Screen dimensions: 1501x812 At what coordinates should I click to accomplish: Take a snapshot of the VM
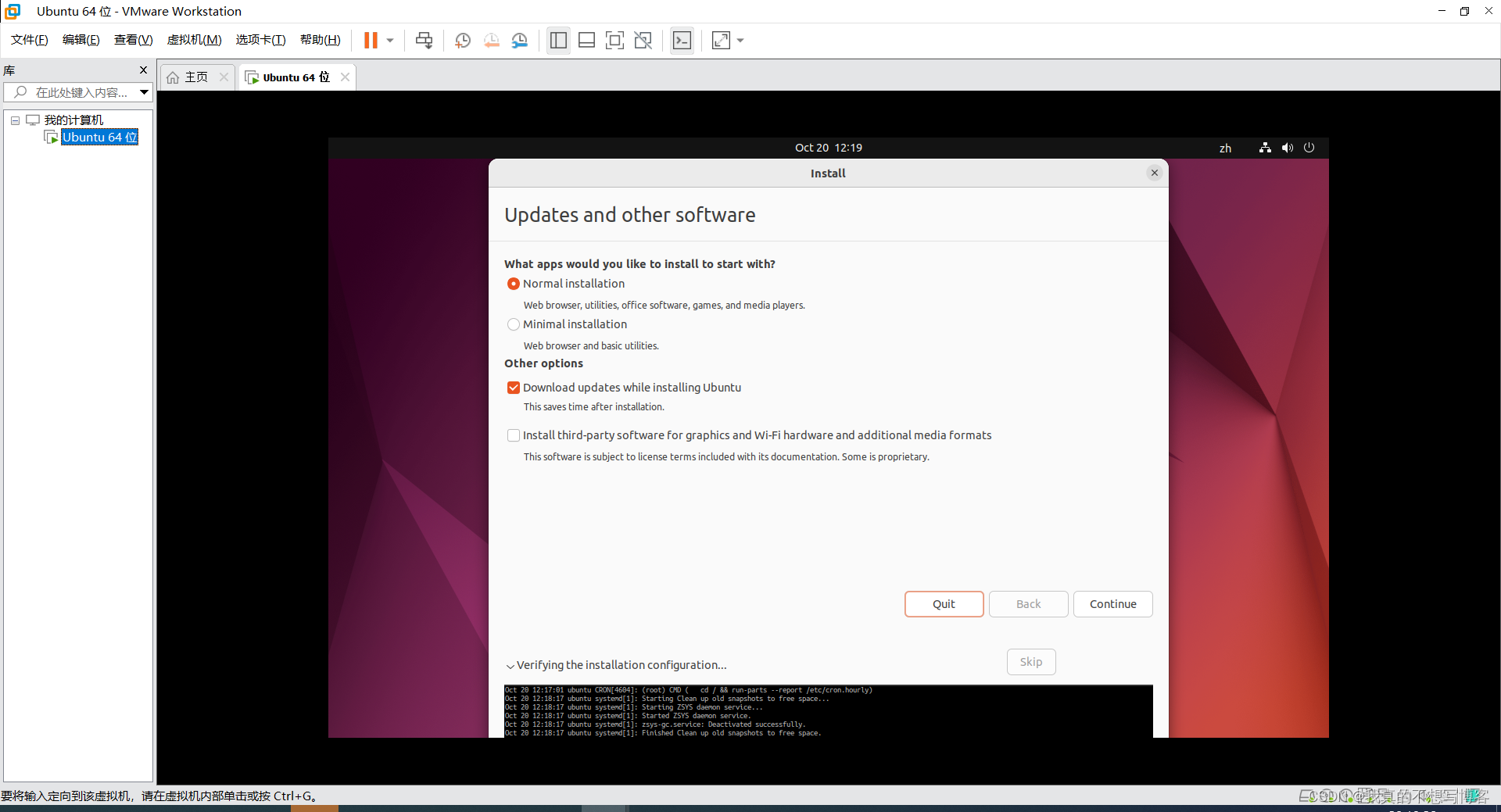463,41
